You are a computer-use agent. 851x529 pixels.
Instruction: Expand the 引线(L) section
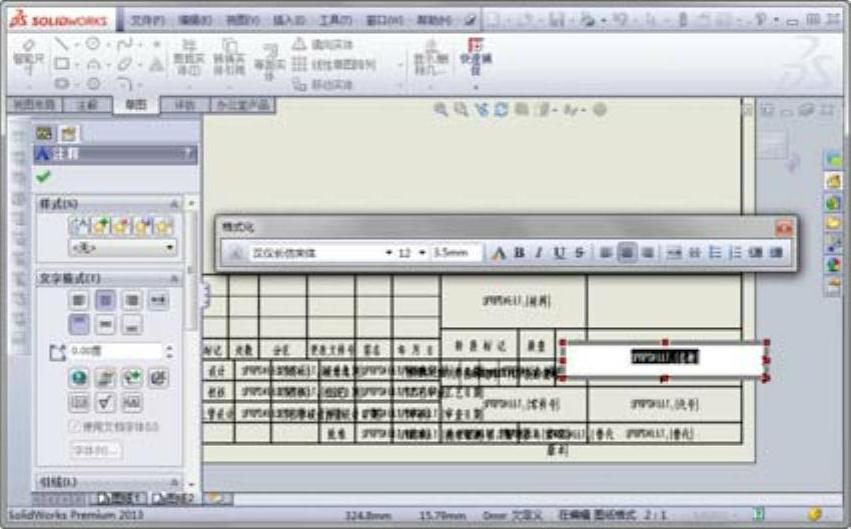click(174, 482)
